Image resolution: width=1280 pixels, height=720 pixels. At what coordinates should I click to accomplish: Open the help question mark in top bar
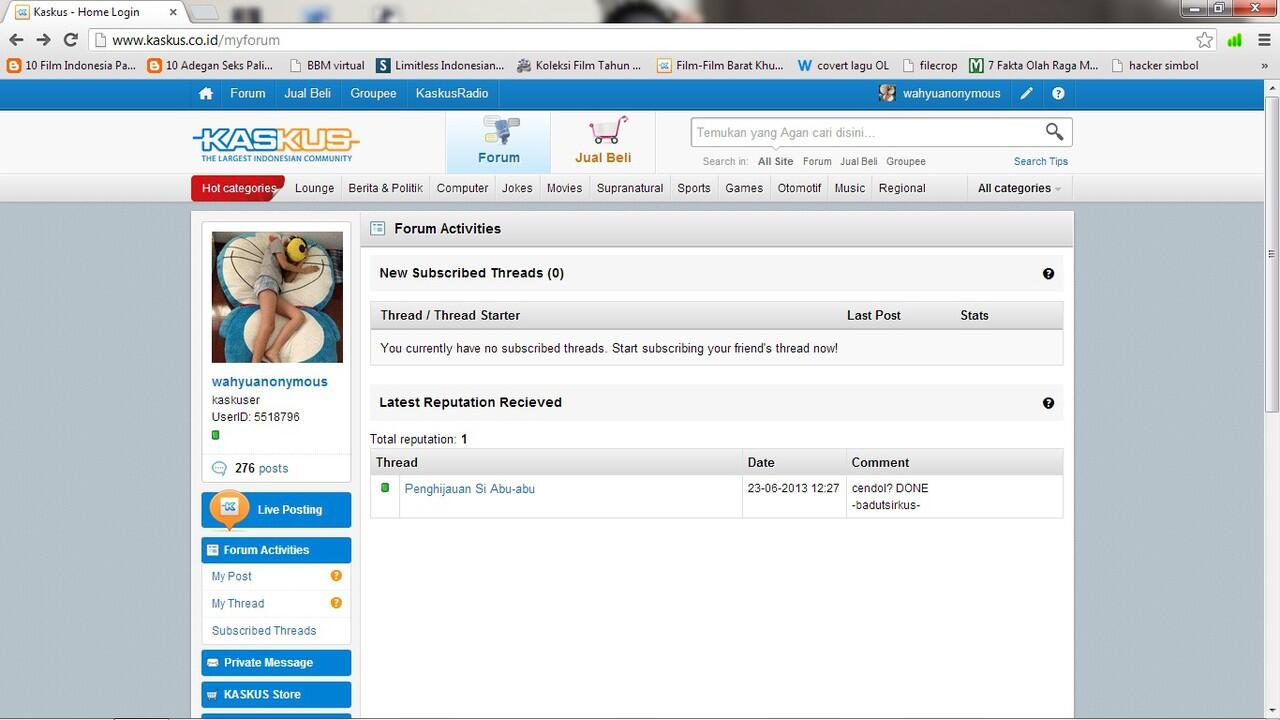[x=1058, y=93]
